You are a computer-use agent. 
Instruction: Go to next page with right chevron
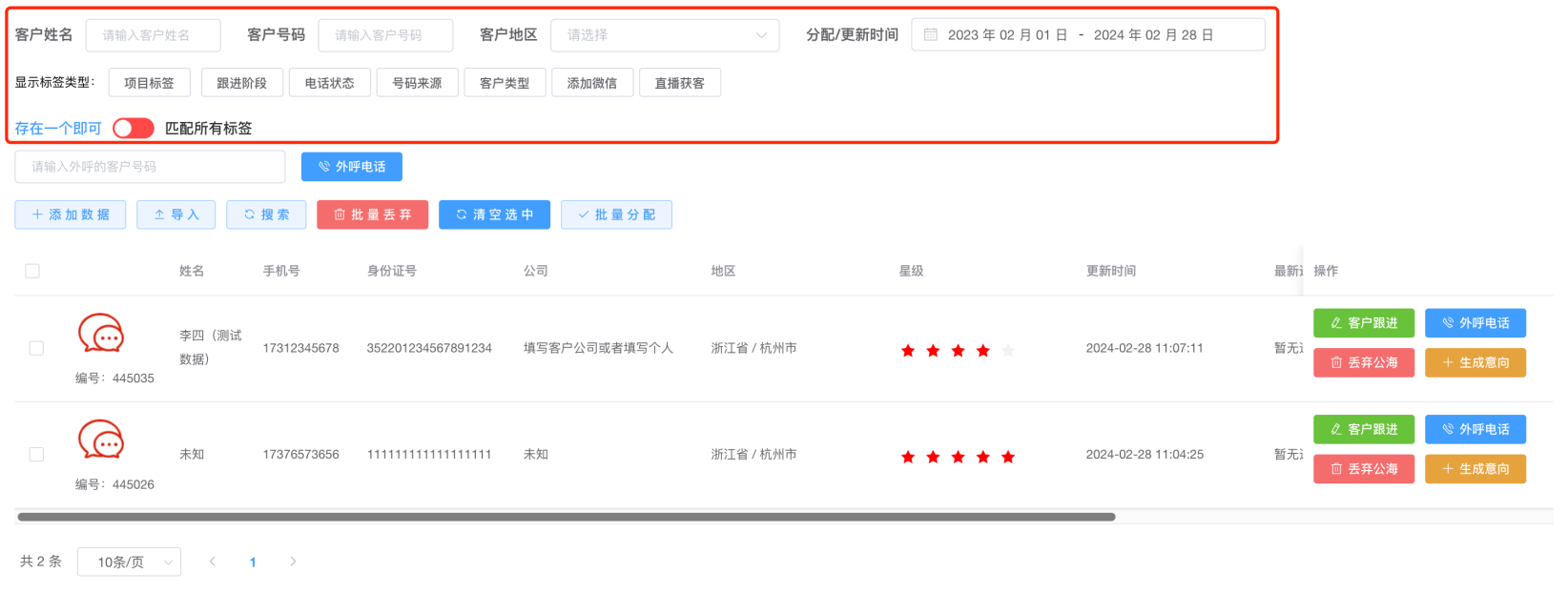click(293, 562)
